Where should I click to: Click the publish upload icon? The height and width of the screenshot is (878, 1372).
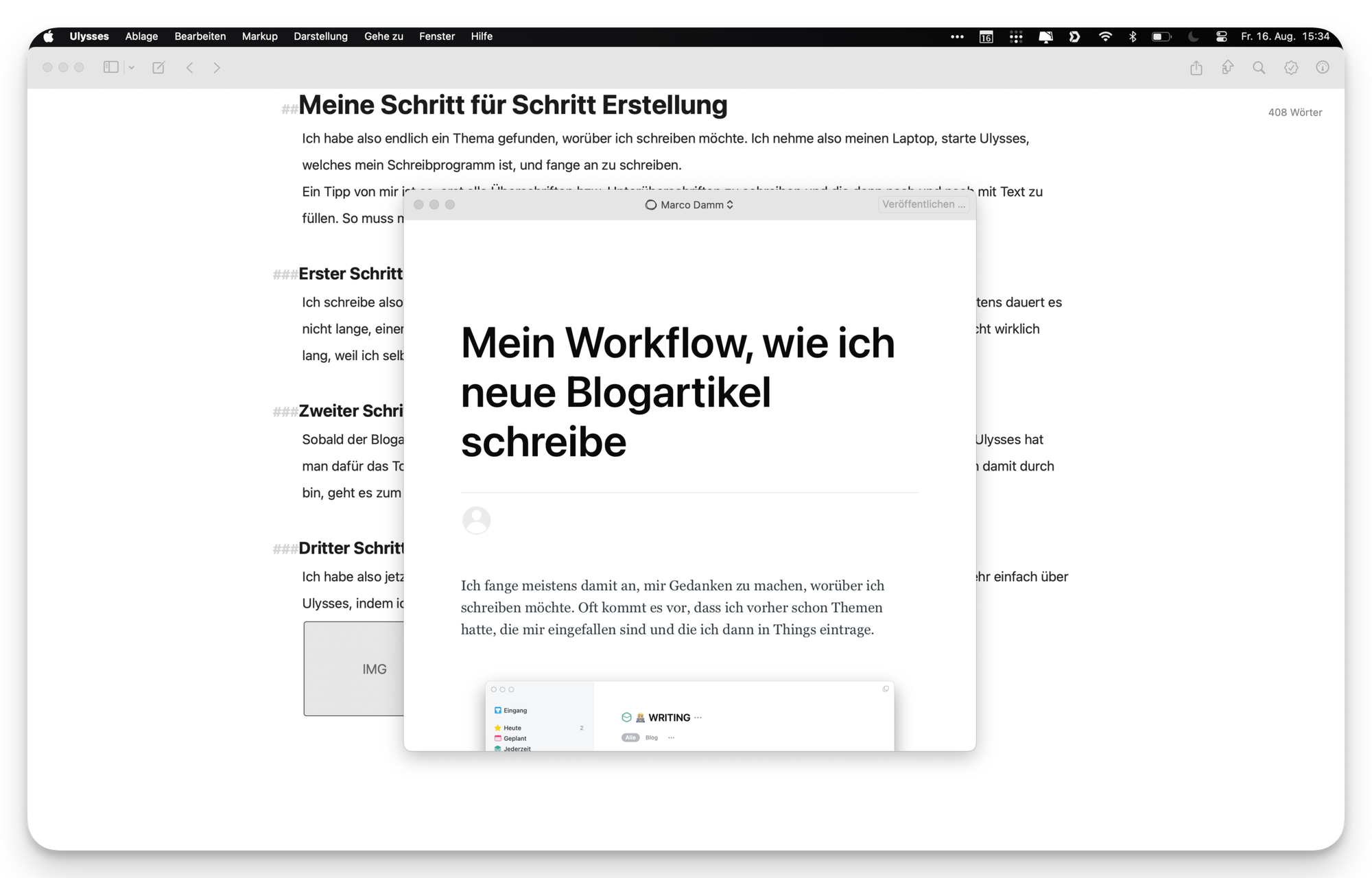coord(1227,67)
